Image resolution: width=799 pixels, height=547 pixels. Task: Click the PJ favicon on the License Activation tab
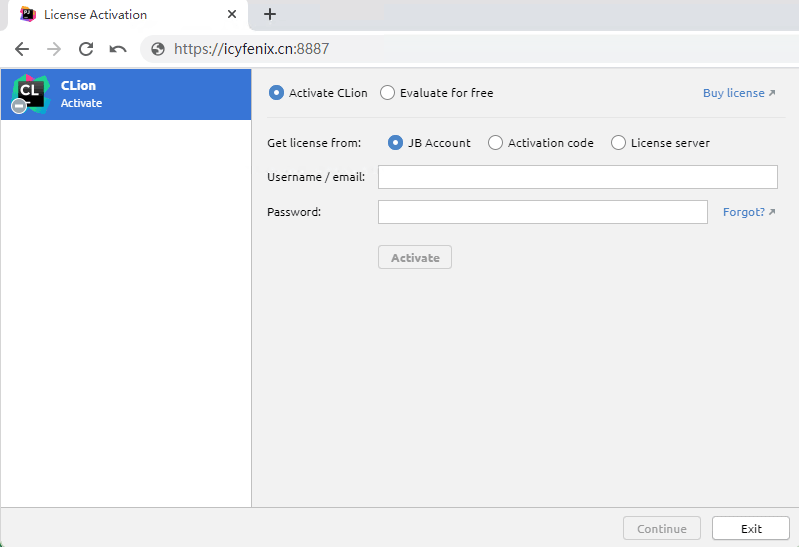click(x=28, y=14)
